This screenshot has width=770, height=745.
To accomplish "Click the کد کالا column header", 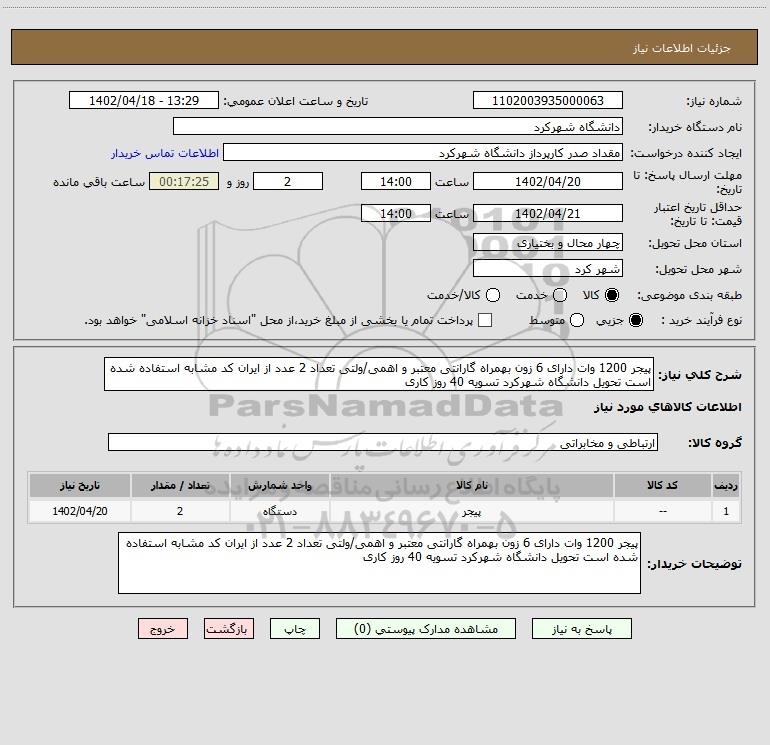I will (662, 485).
